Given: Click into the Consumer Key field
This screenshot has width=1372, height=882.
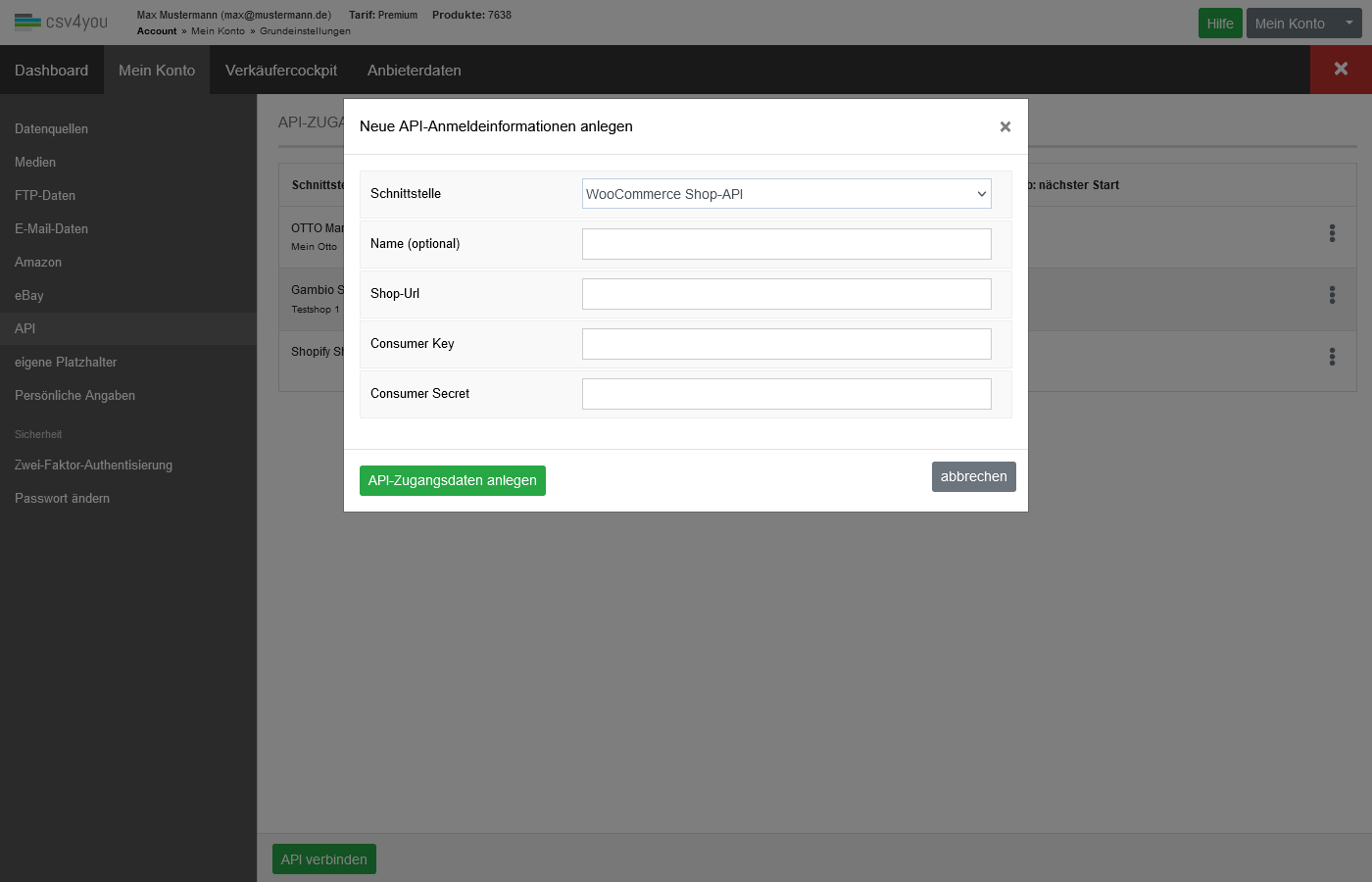Looking at the screenshot, I should click(786, 344).
